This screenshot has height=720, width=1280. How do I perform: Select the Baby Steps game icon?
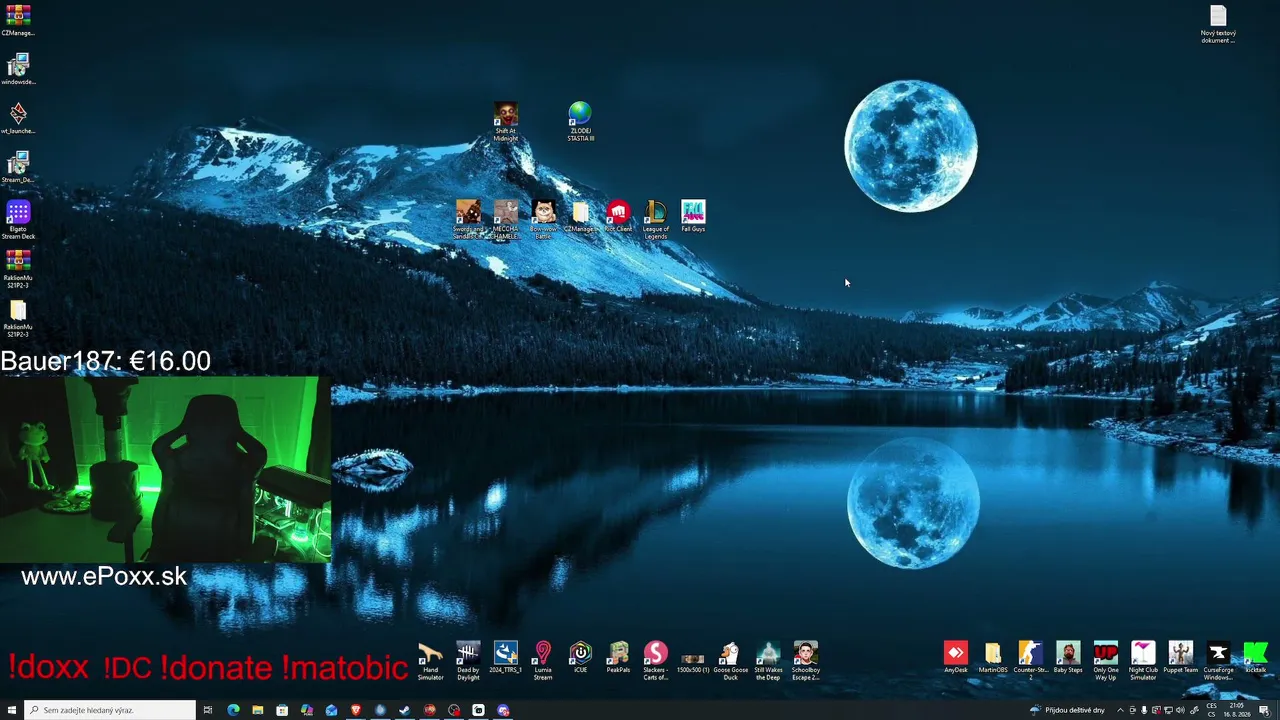point(1068,658)
